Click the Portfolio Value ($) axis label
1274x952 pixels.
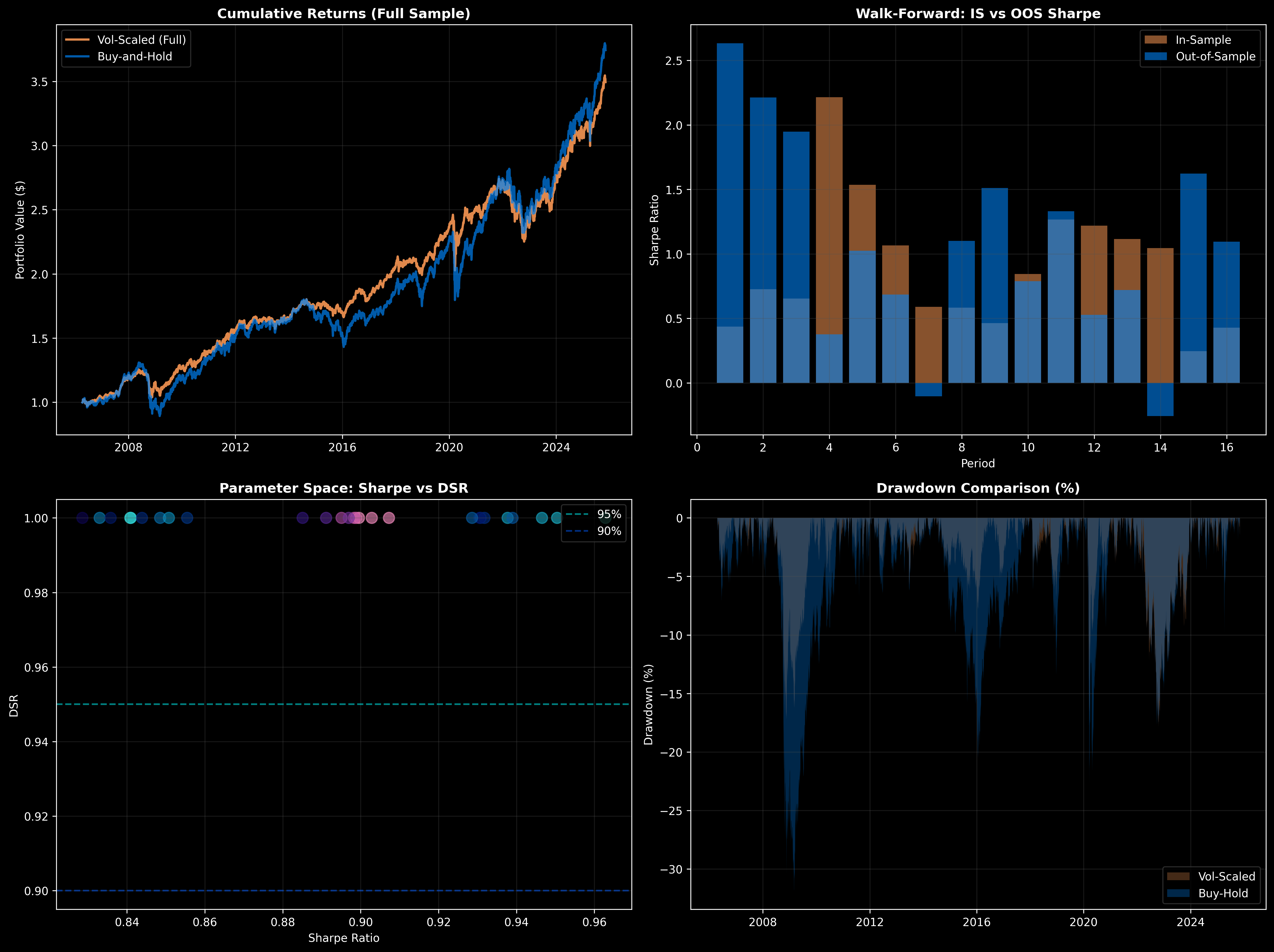point(20,230)
